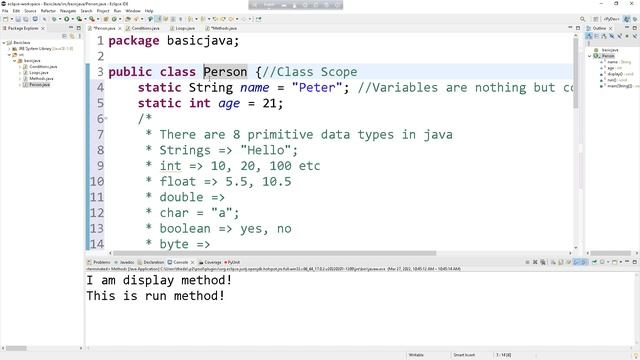640x360 pixels.
Task: Click the Save All toolbar icon
Action: tap(25, 19)
